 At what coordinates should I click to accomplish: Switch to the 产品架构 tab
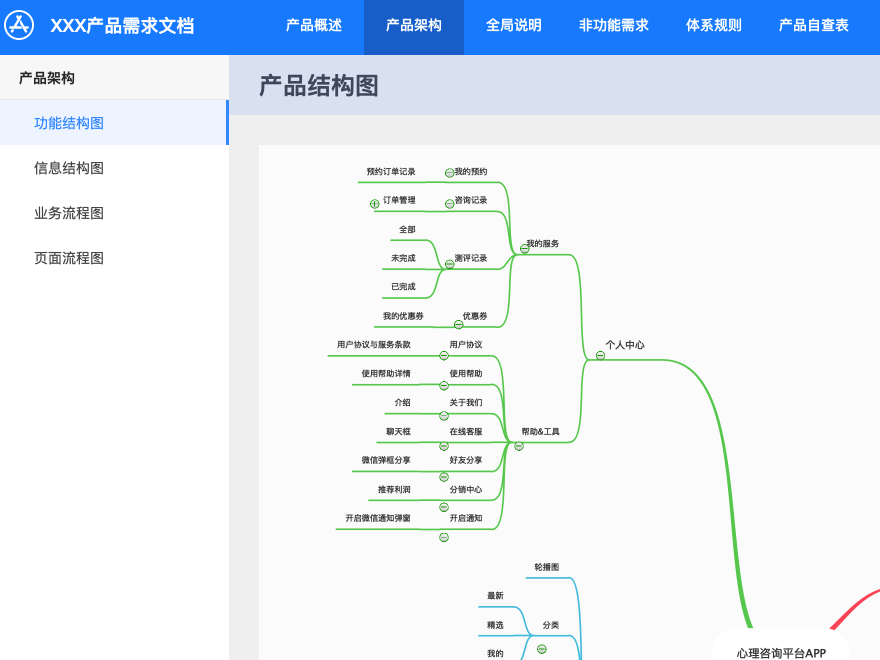coord(414,25)
